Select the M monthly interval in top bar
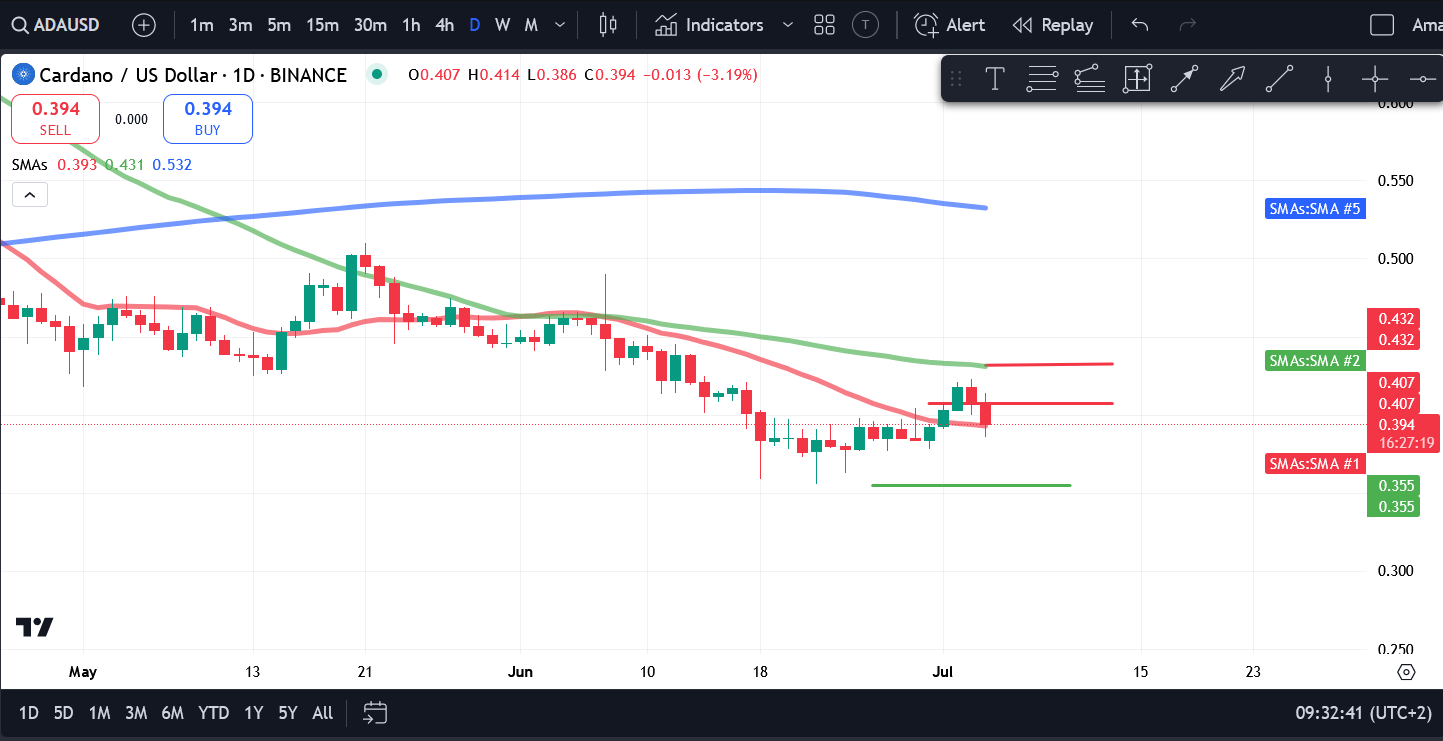 coord(531,25)
